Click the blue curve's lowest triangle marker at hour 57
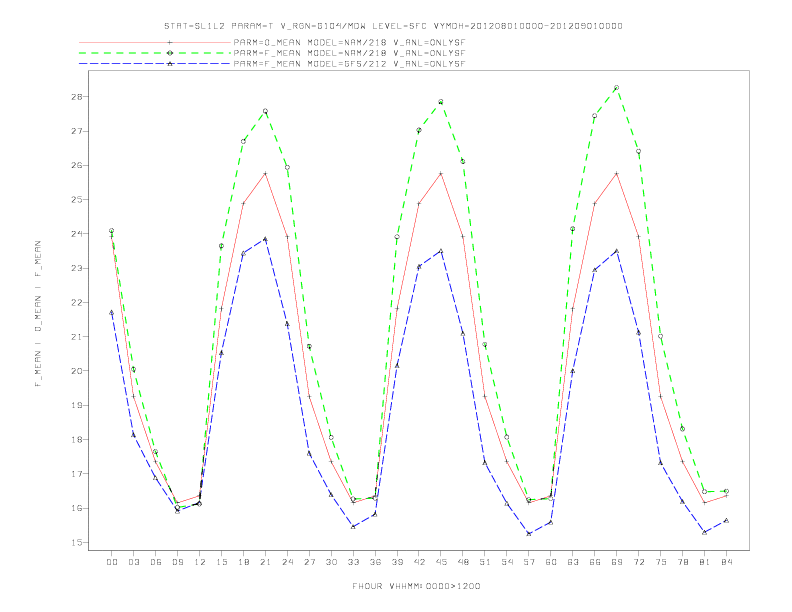 529,534
